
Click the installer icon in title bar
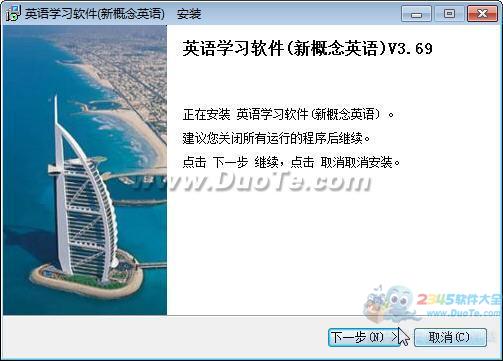tap(13, 13)
